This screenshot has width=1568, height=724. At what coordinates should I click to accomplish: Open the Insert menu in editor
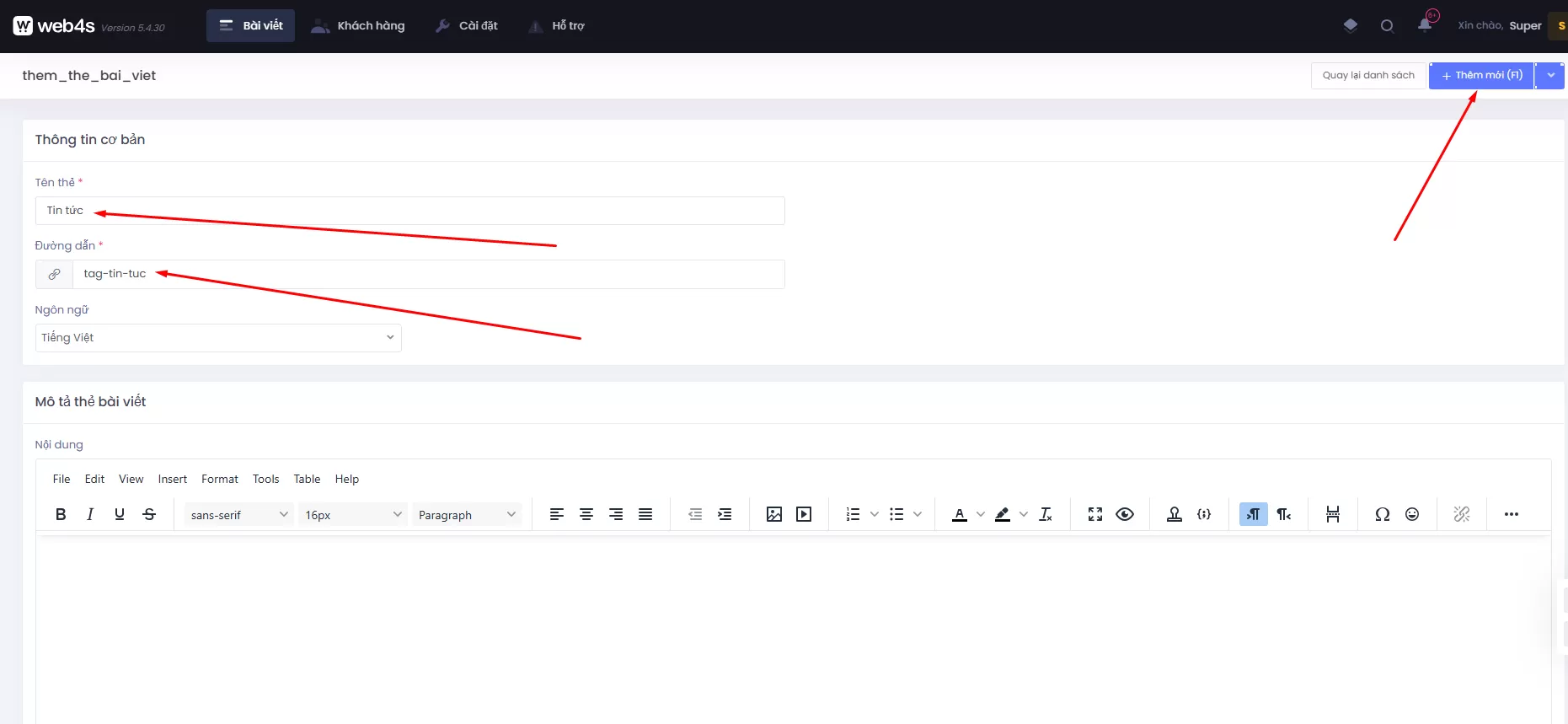click(x=173, y=479)
